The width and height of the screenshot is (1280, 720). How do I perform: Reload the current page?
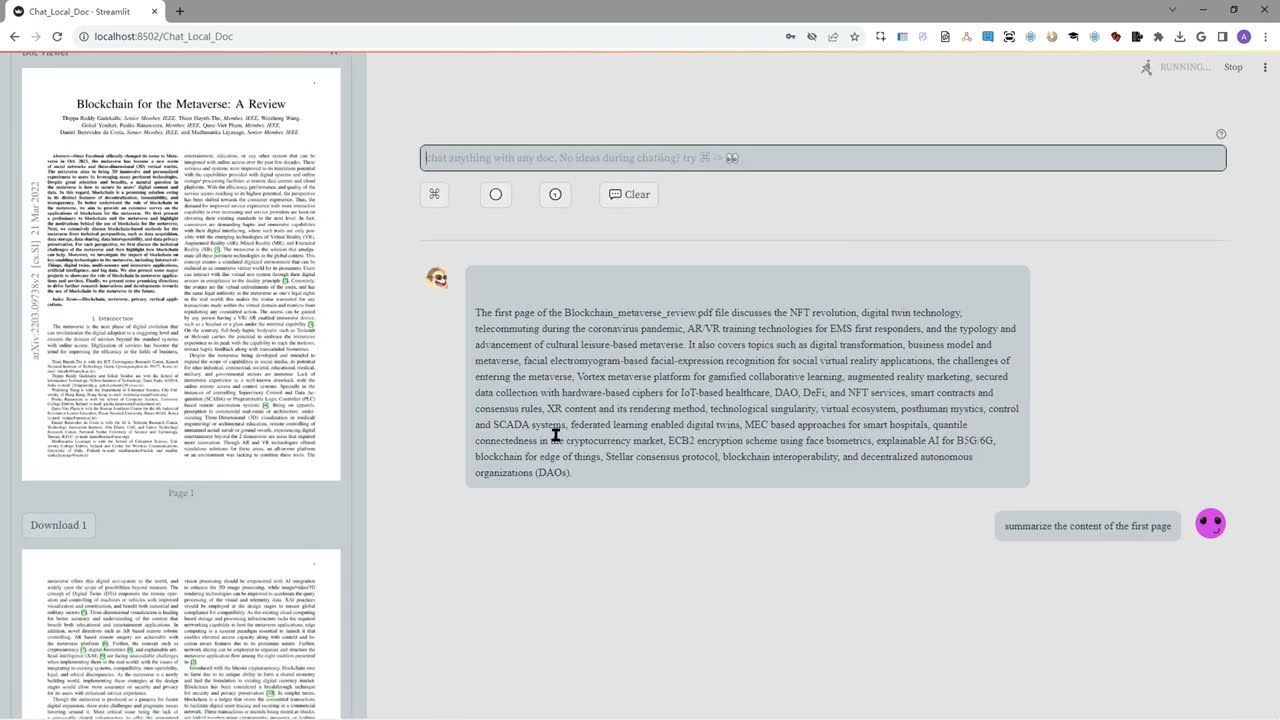click(x=57, y=37)
